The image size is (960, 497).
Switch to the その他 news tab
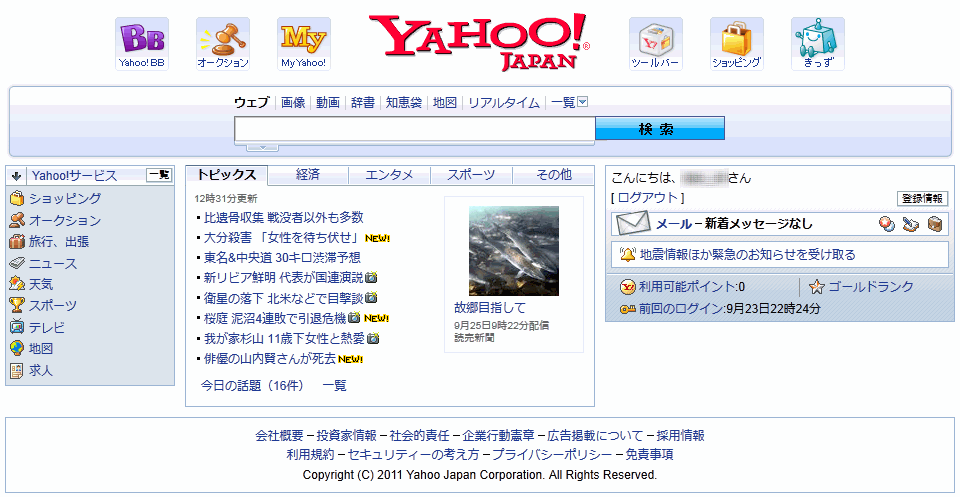point(553,175)
